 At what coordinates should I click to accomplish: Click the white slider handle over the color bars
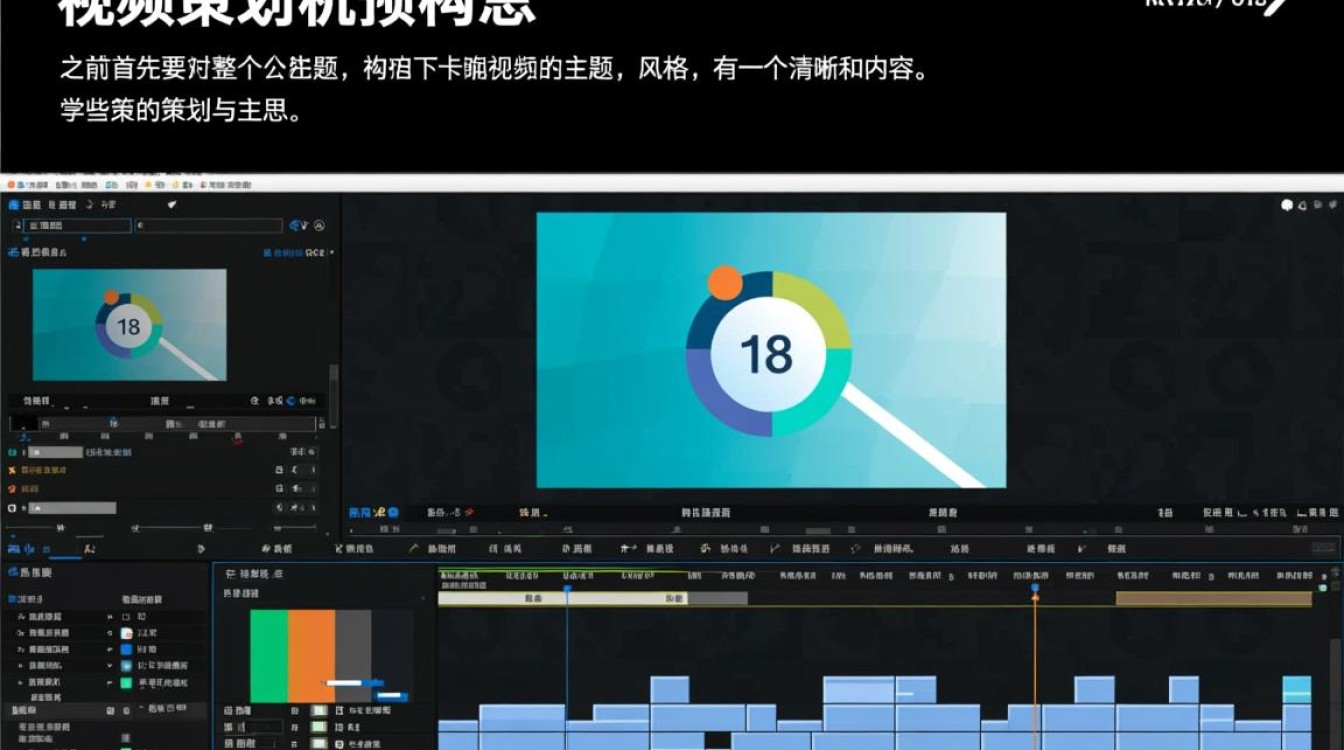click(344, 683)
